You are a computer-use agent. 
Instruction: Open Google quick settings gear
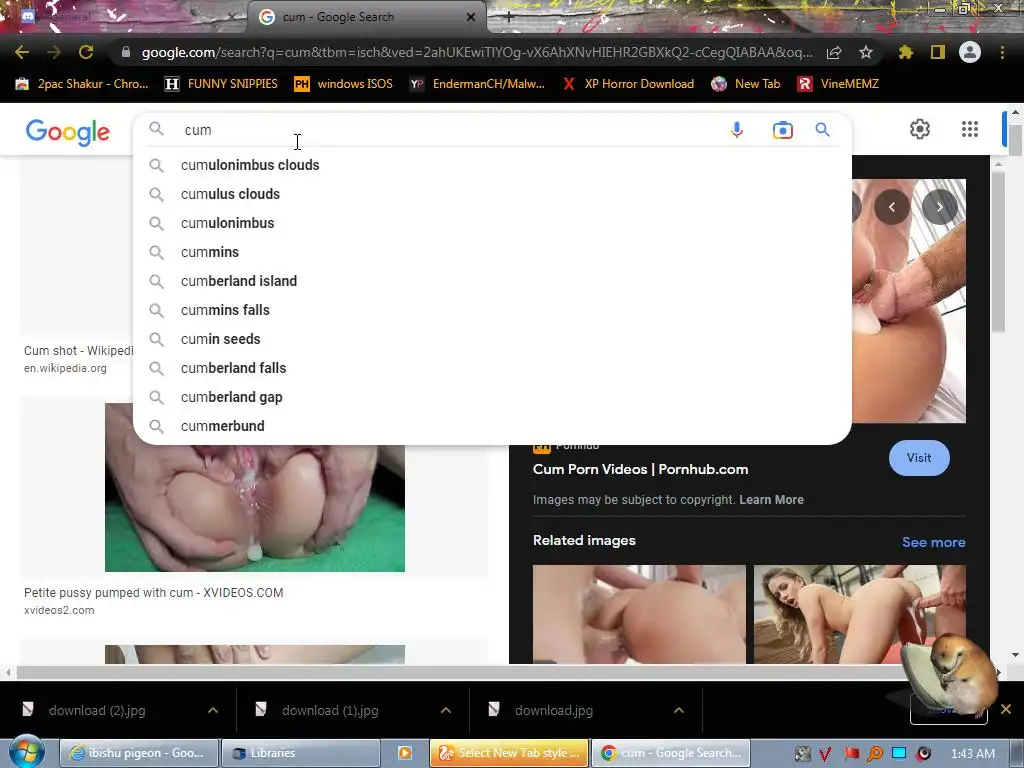coord(920,129)
